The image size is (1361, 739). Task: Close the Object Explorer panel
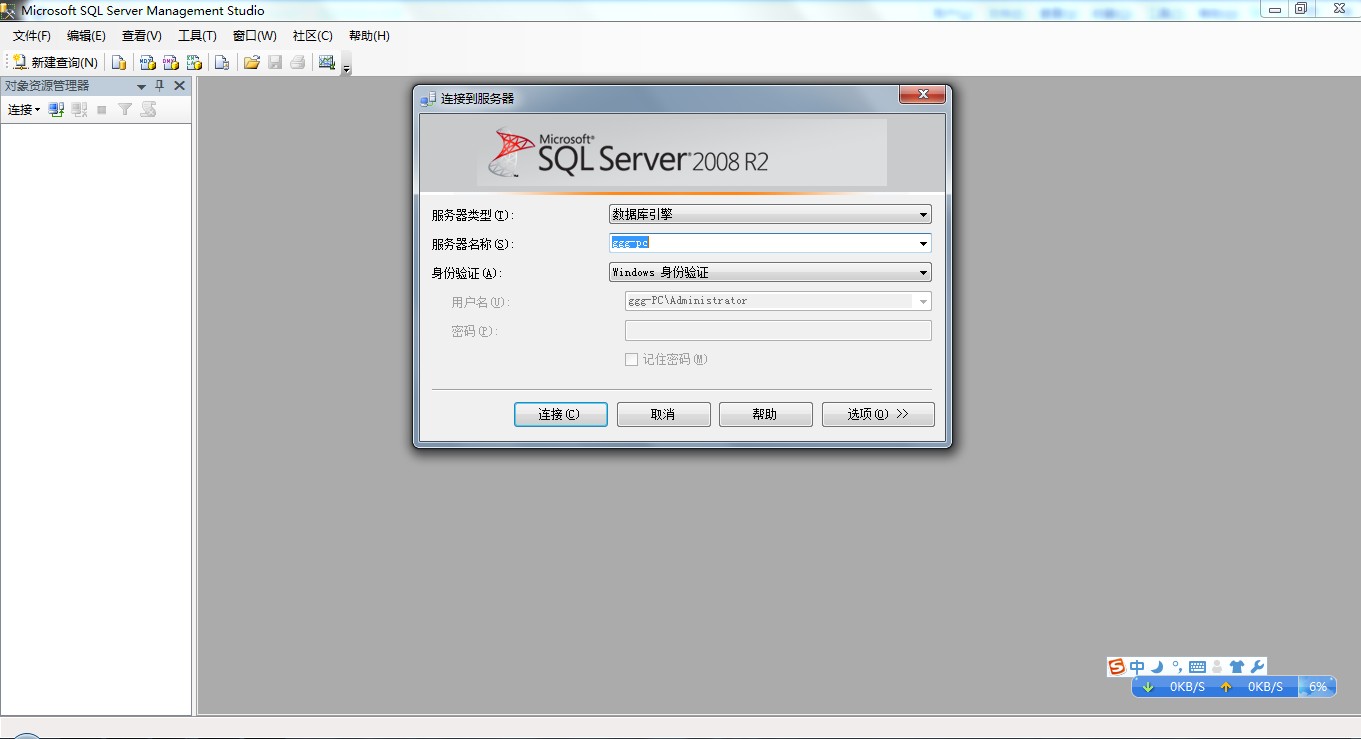pos(180,86)
